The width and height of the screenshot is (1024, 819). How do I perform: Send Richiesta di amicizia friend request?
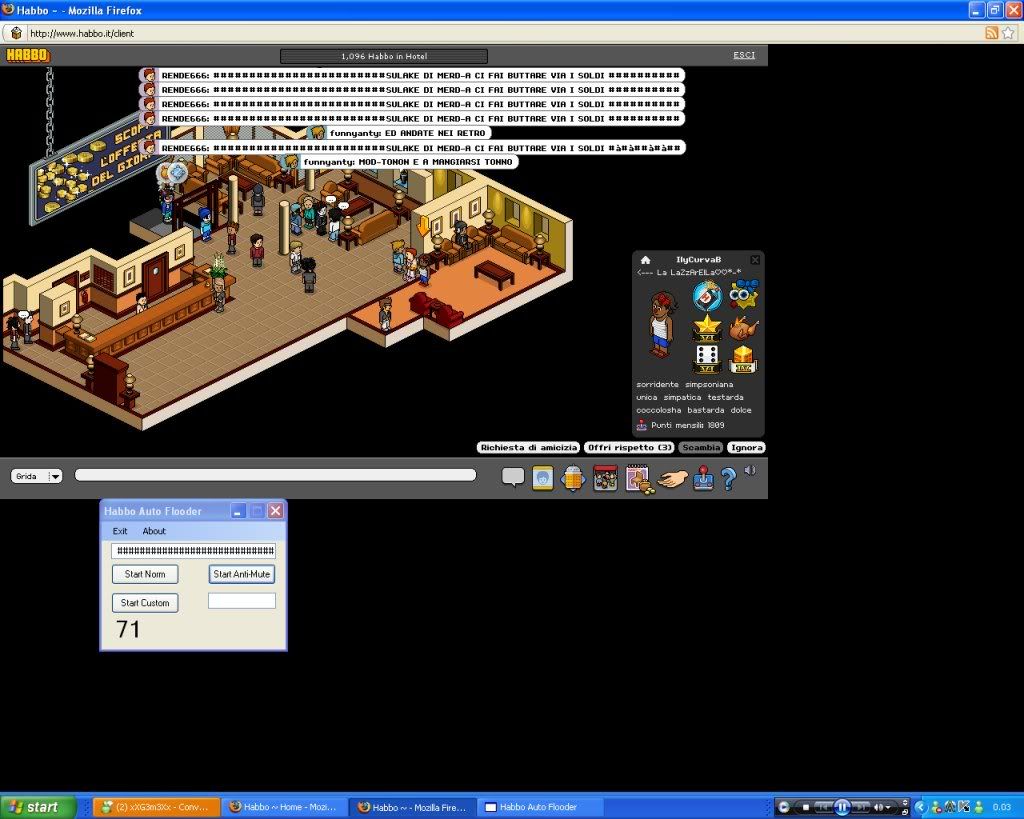tap(529, 447)
